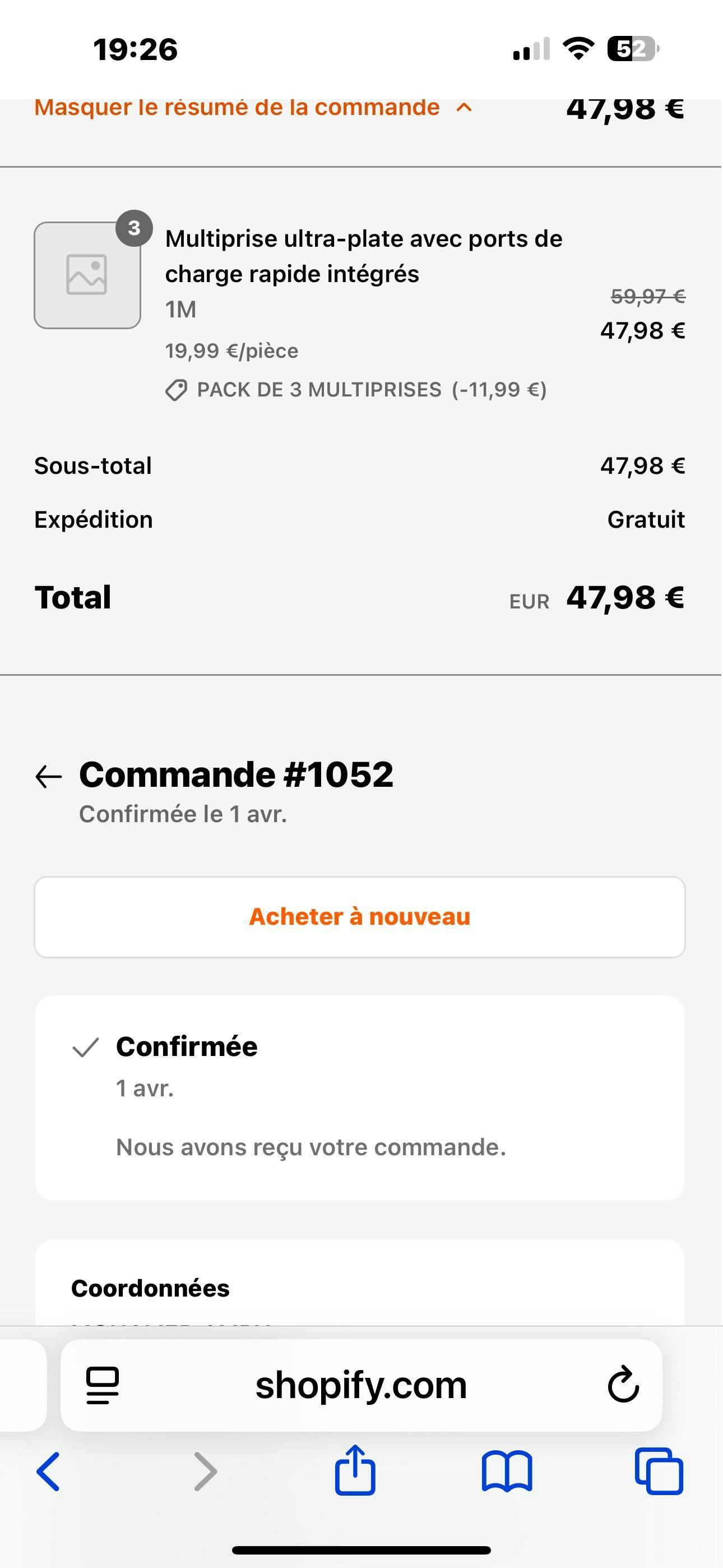The height and width of the screenshot is (1568, 723).
Task: Open the Safari share sheet icon
Action: click(355, 1470)
